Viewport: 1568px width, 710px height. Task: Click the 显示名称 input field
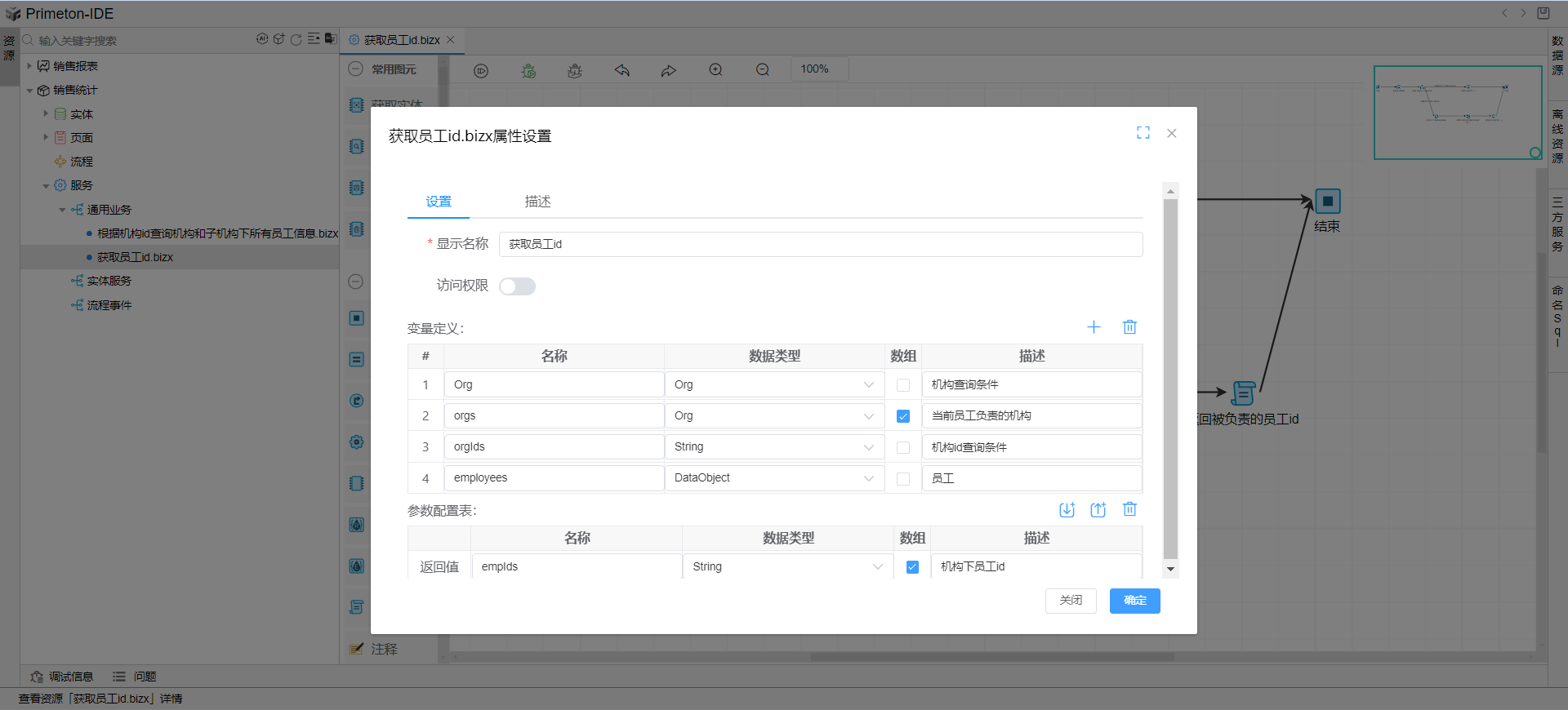coord(820,244)
